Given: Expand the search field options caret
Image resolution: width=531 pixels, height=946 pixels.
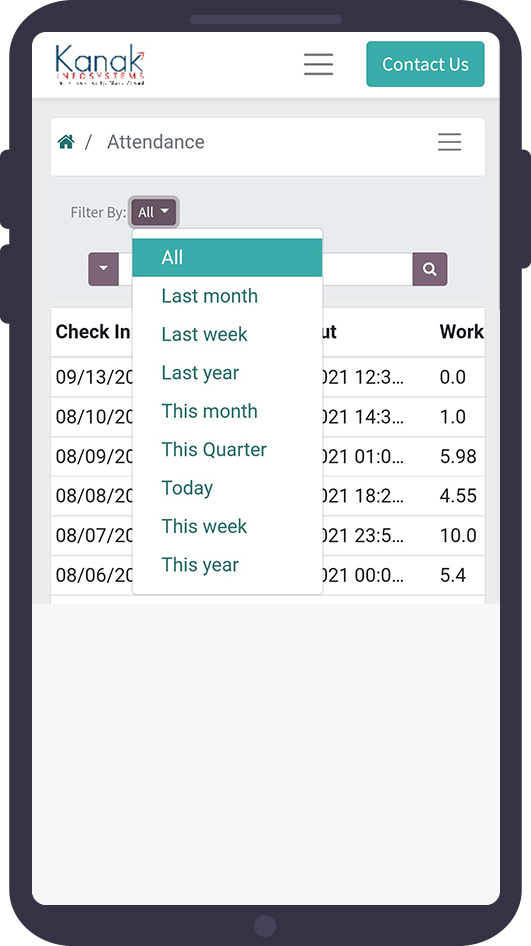Looking at the screenshot, I should pos(104,269).
